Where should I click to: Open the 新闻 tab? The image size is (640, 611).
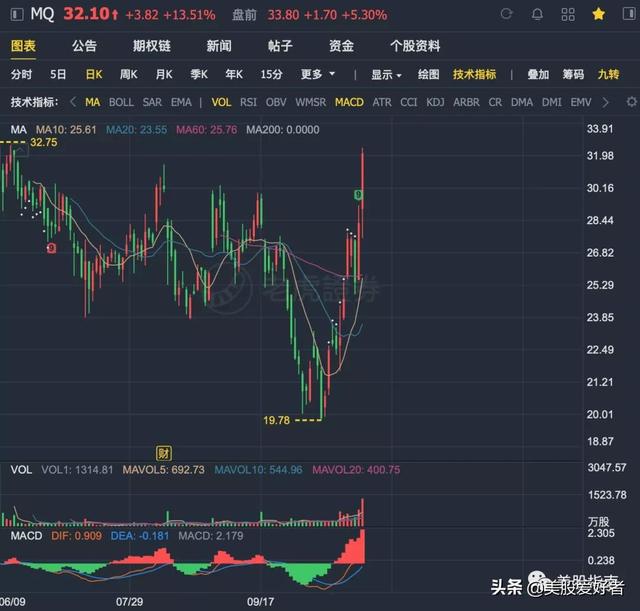tap(219, 46)
